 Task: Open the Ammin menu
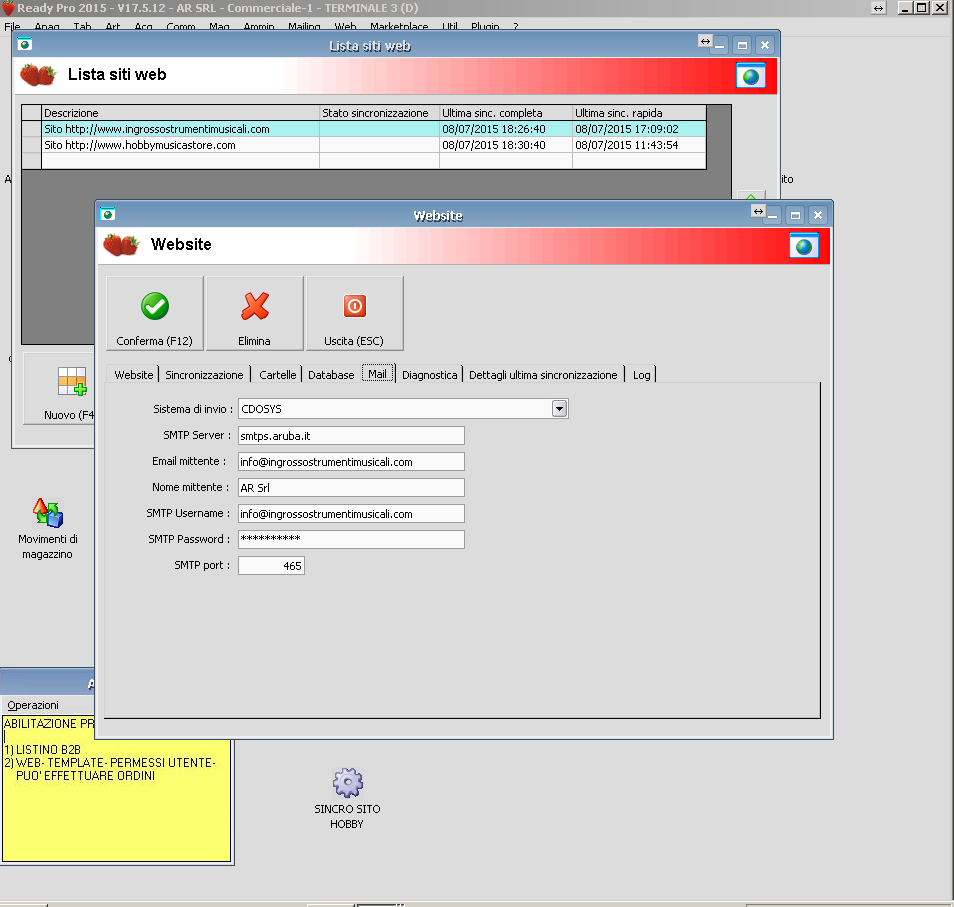click(259, 26)
